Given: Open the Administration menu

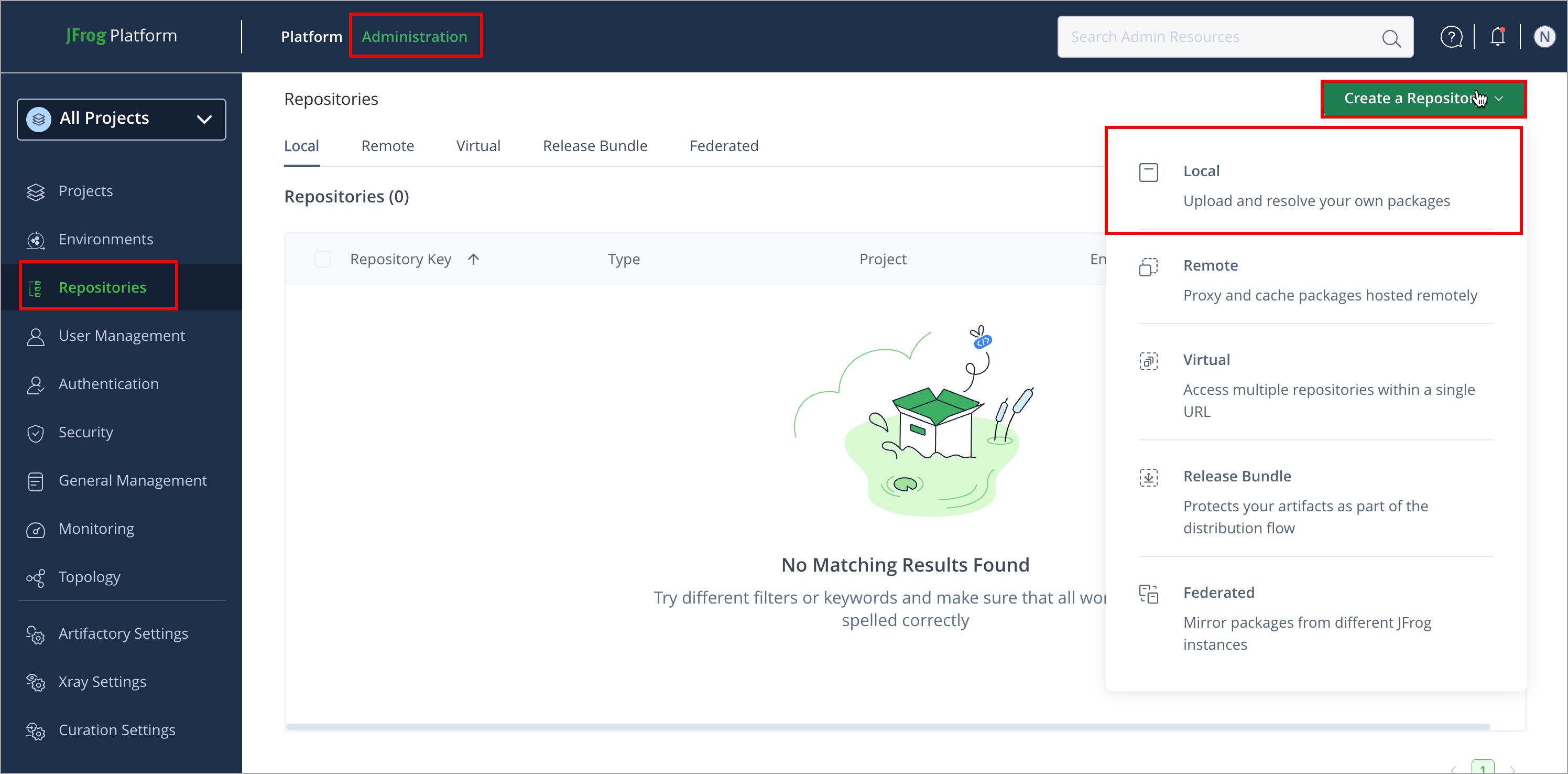Looking at the screenshot, I should point(416,36).
